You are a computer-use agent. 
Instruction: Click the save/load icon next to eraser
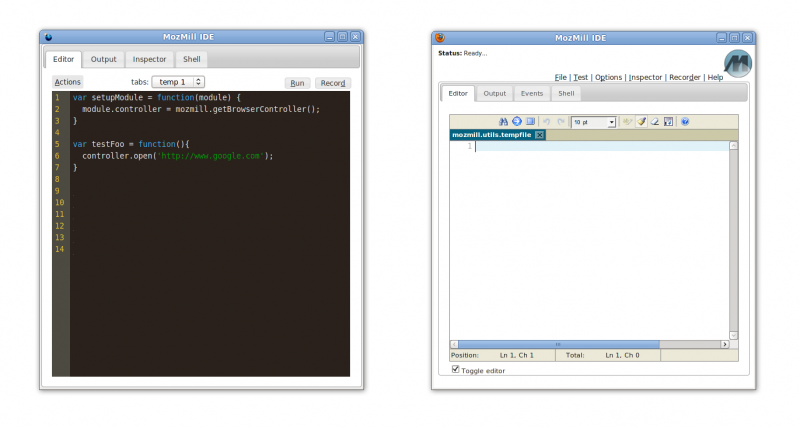tap(668, 121)
